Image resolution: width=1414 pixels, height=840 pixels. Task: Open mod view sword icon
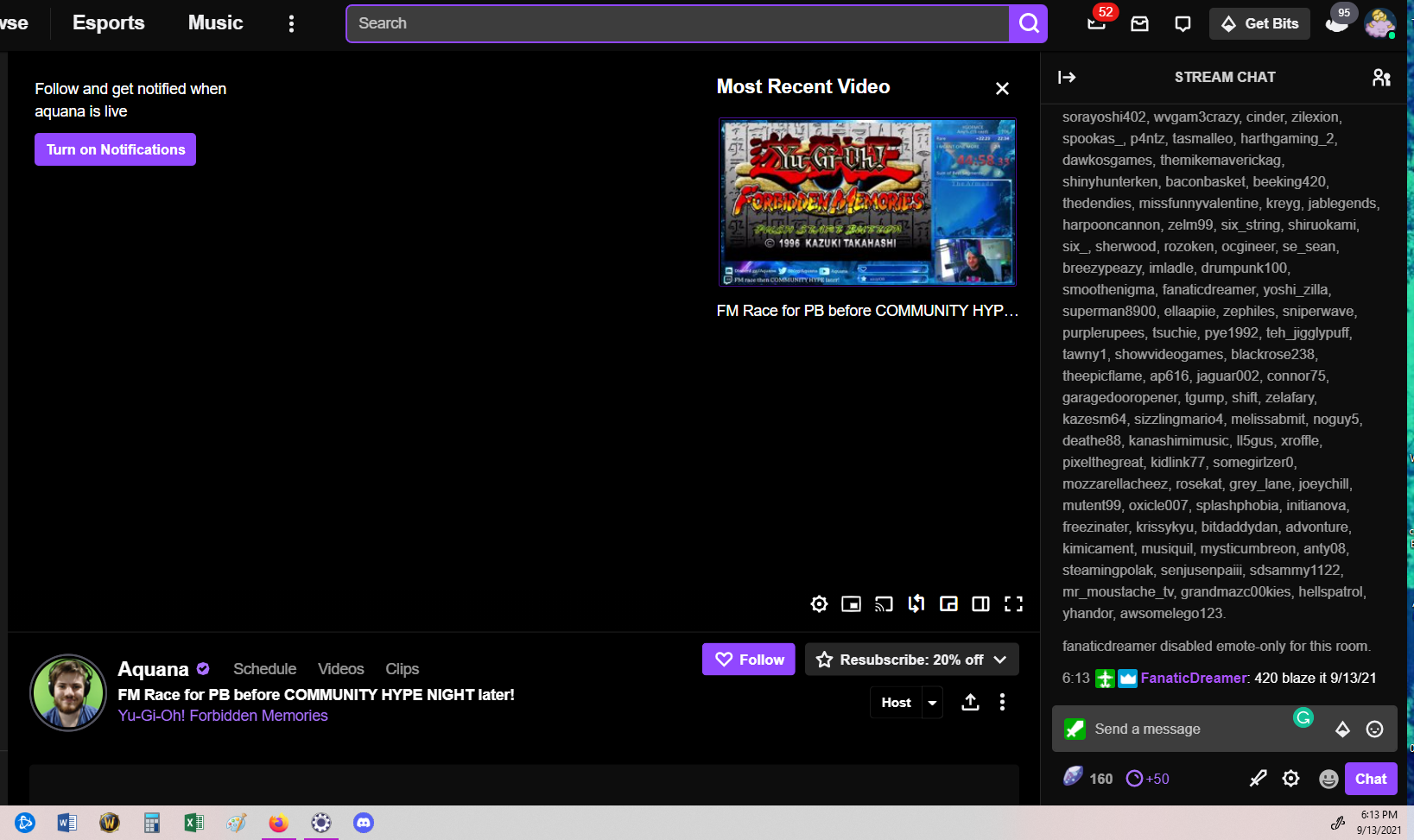[x=1258, y=779]
